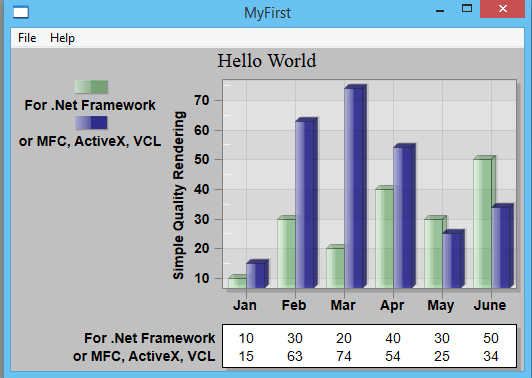The height and width of the screenshot is (378, 532).
Task: Click the 30 y-axis label
Action: point(202,219)
